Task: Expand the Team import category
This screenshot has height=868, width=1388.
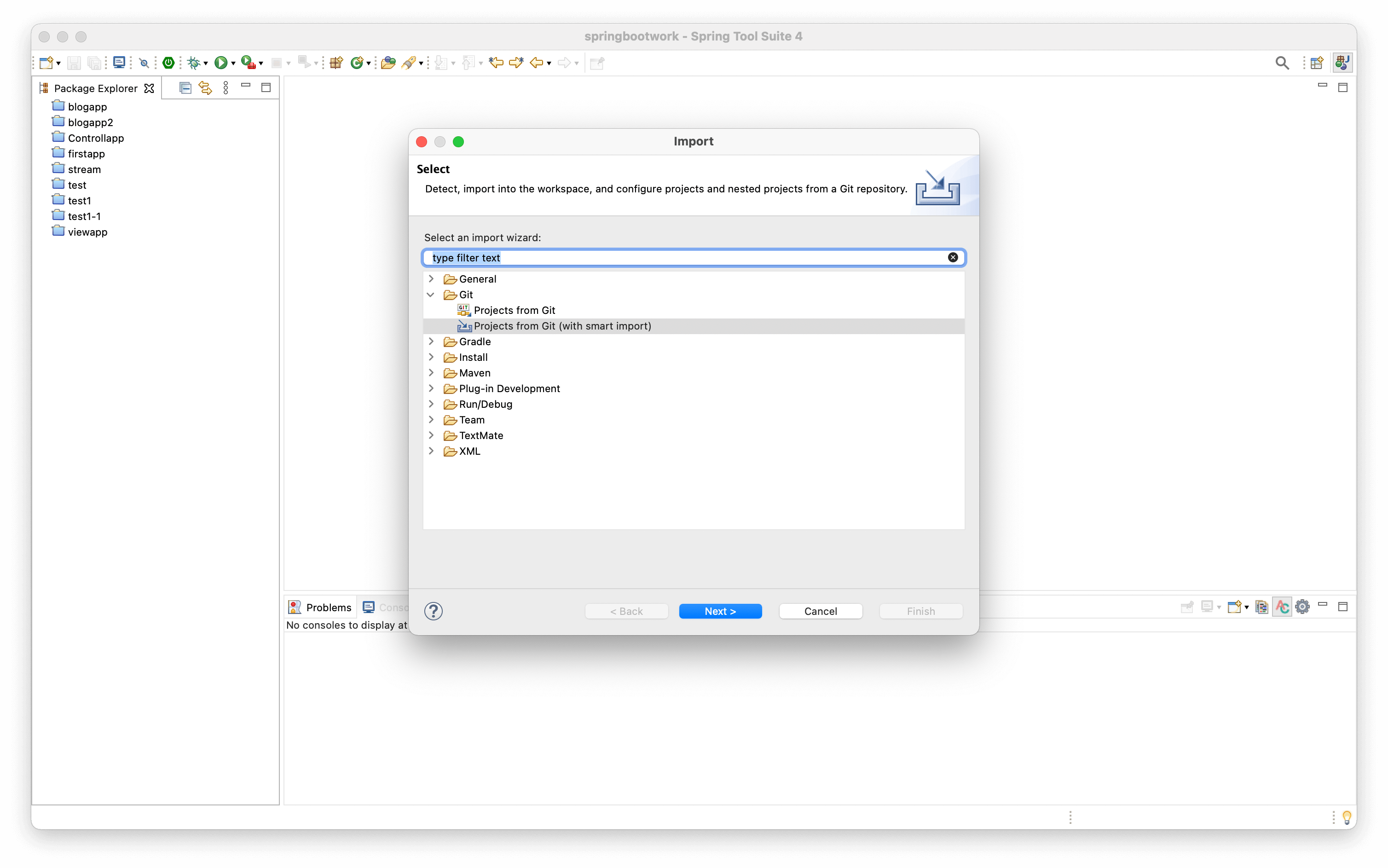Action: pos(431,419)
